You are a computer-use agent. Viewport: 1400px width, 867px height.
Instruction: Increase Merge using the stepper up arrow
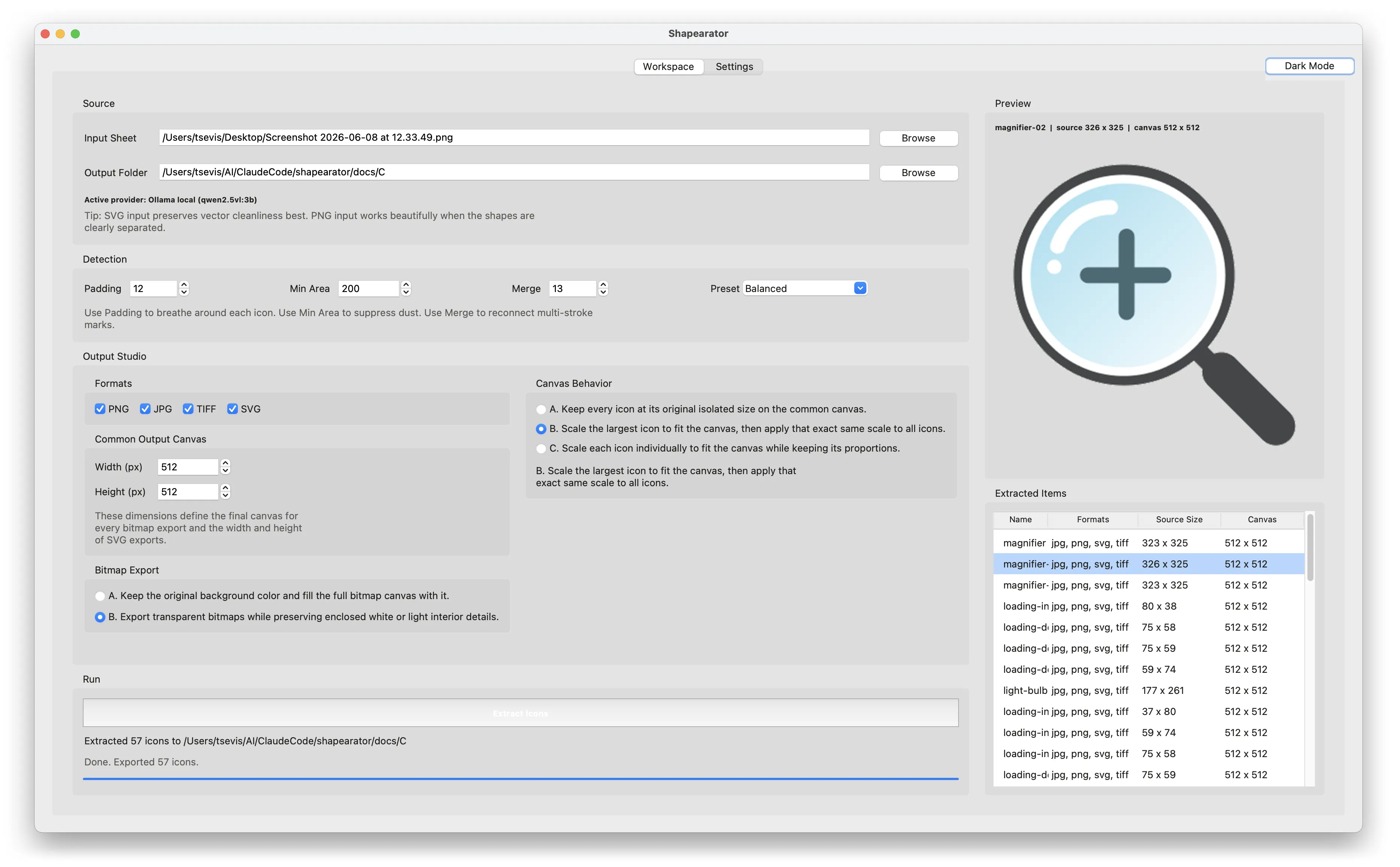coord(603,284)
